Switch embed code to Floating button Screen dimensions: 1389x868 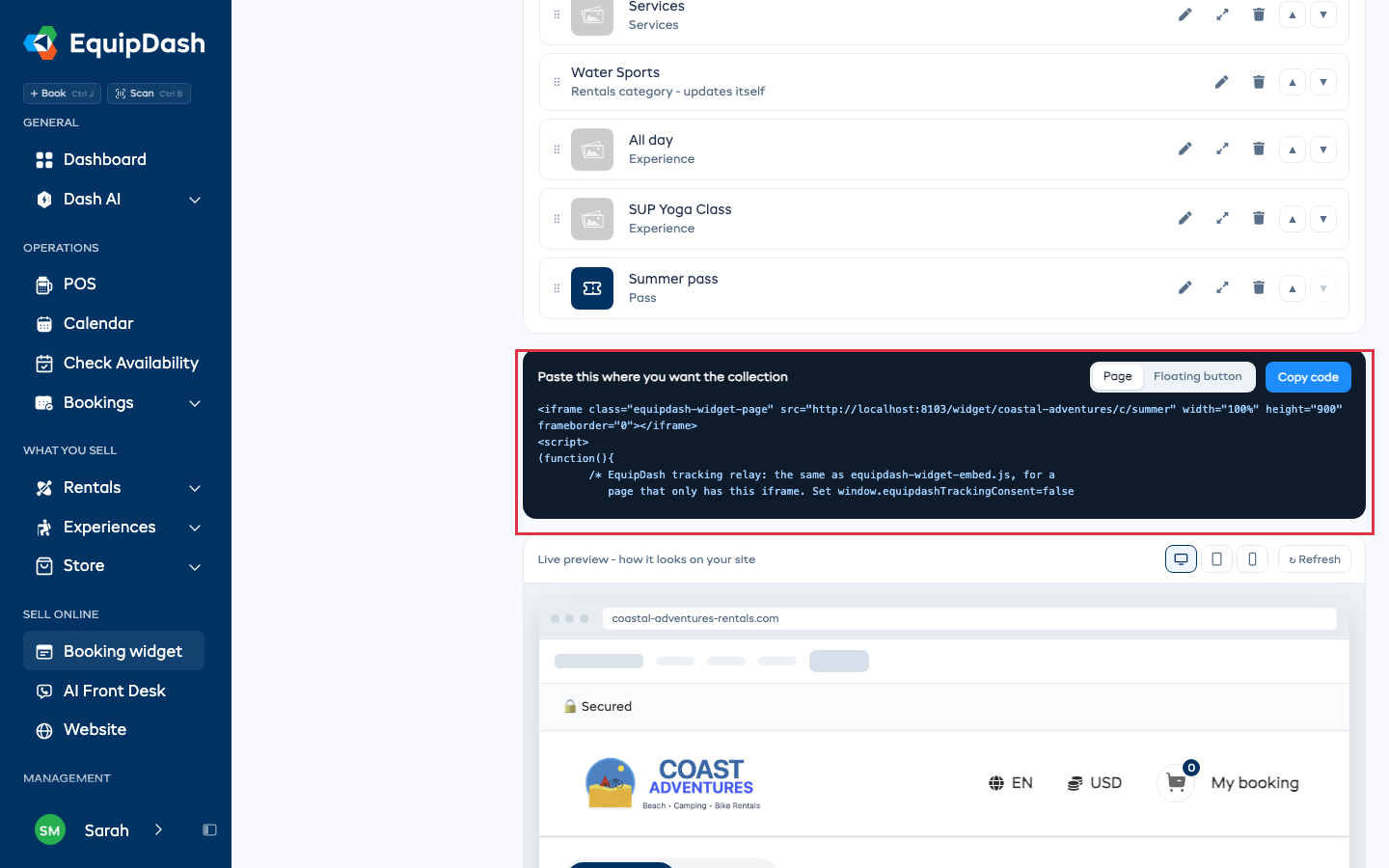(1197, 377)
